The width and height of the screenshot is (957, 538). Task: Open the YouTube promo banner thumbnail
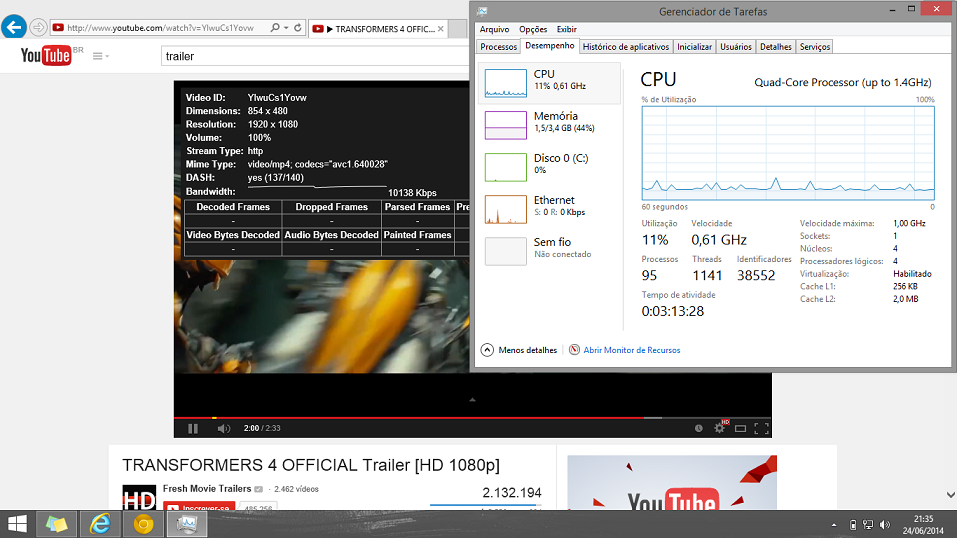point(672,482)
